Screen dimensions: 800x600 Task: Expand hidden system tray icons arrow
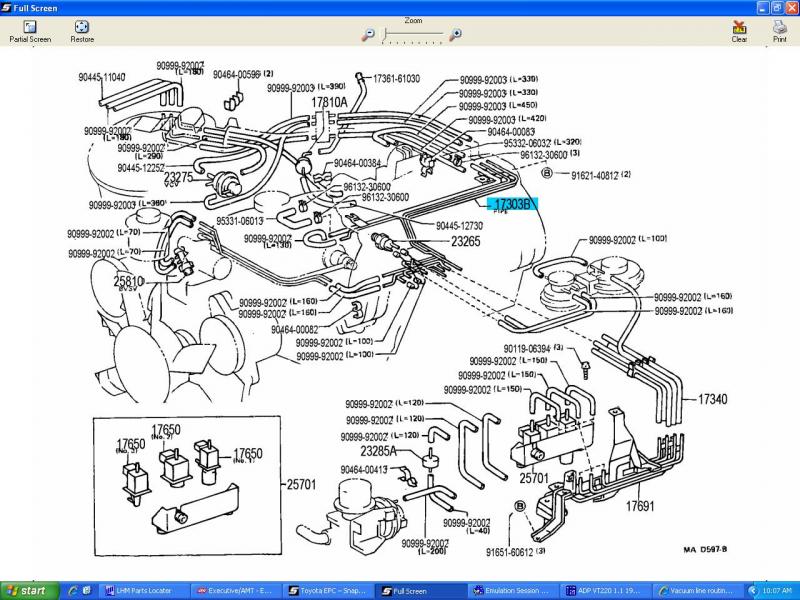click(753, 591)
